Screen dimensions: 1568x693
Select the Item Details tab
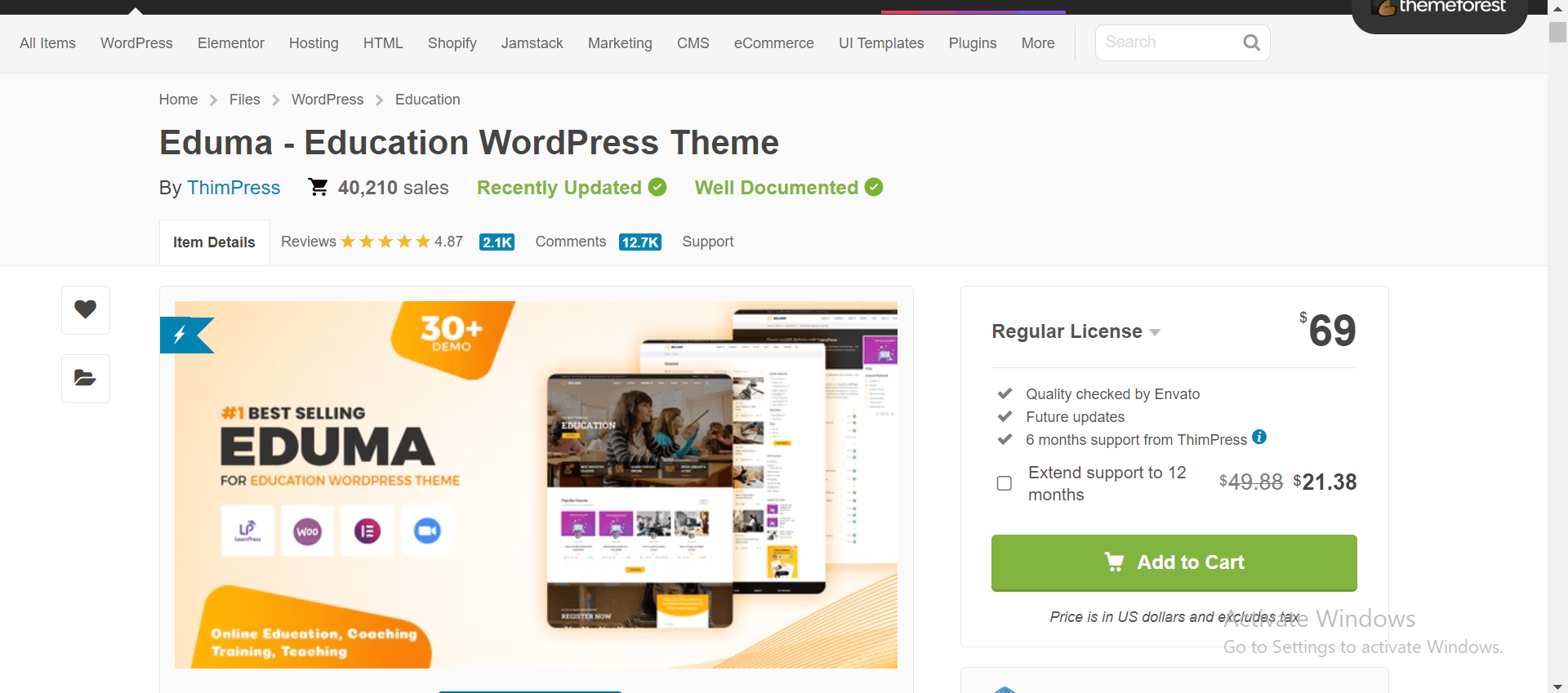[214, 242]
